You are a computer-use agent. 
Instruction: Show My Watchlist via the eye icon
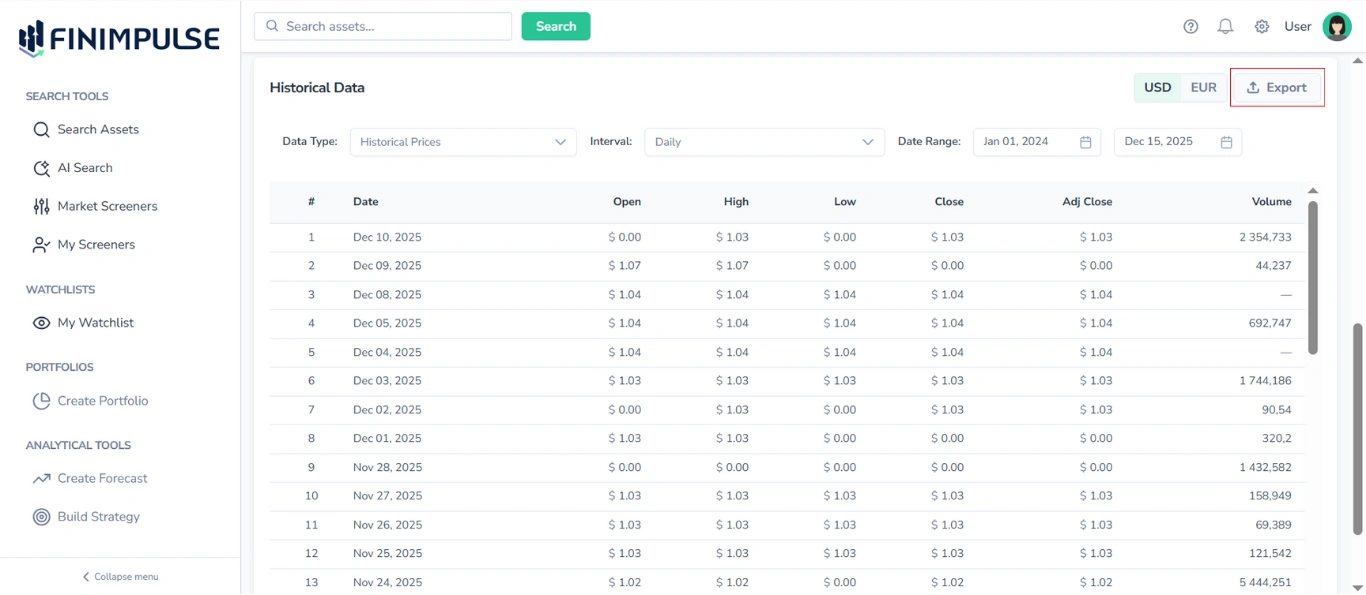point(40,322)
